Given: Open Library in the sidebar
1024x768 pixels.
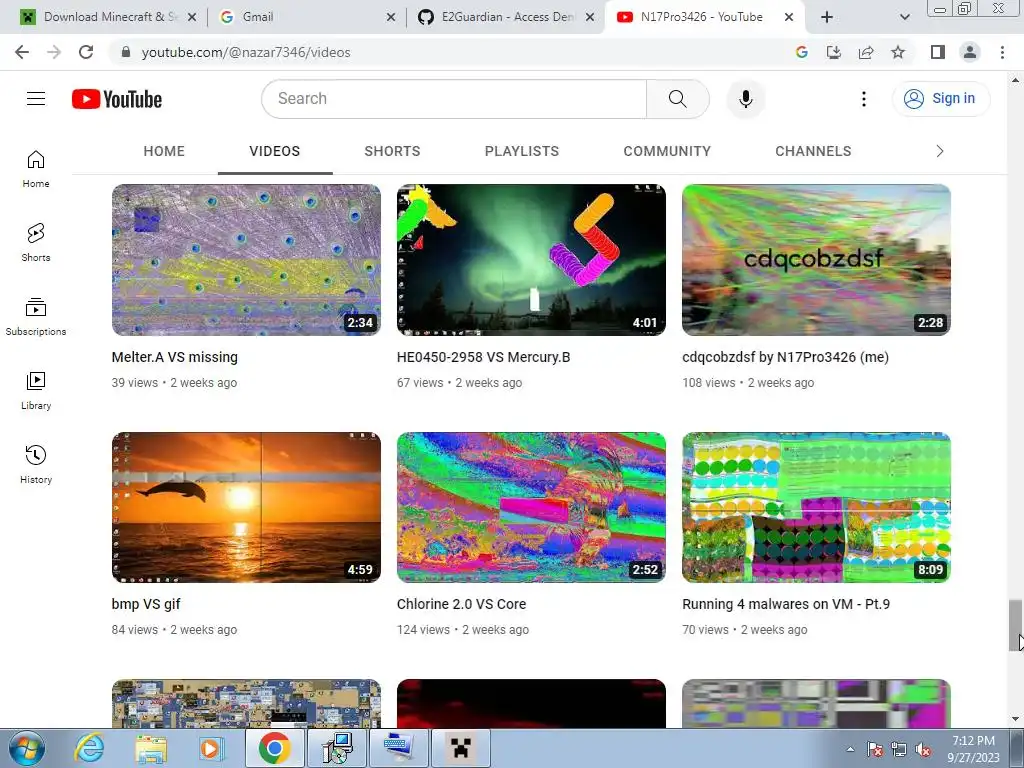Looking at the screenshot, I should pos(36,391).
